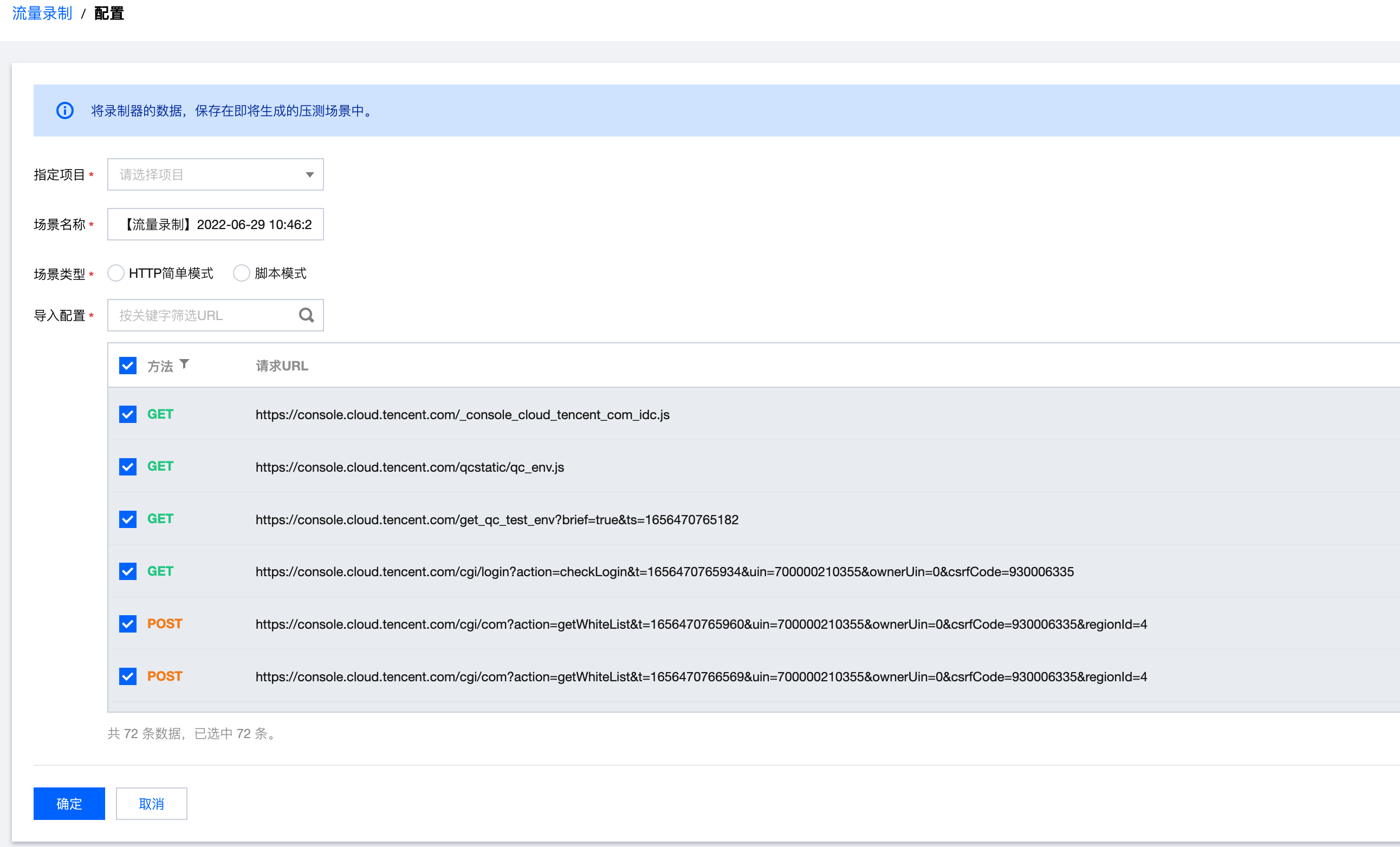
Task: Click the 取消 cancel button
Action: pyautogui.click(x=151, y=803)
